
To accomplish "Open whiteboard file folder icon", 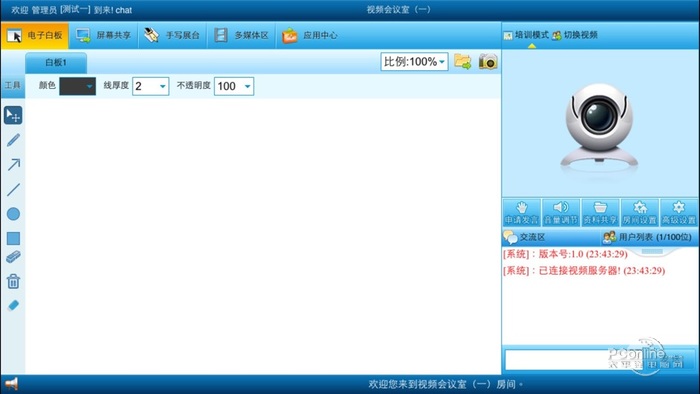I will (x=462, y=62).
